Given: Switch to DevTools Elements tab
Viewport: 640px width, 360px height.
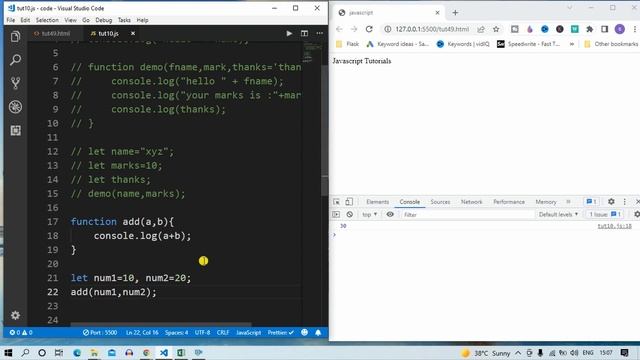Looking at the screenshot, I should pyautogui.click(x=378, y=202).
